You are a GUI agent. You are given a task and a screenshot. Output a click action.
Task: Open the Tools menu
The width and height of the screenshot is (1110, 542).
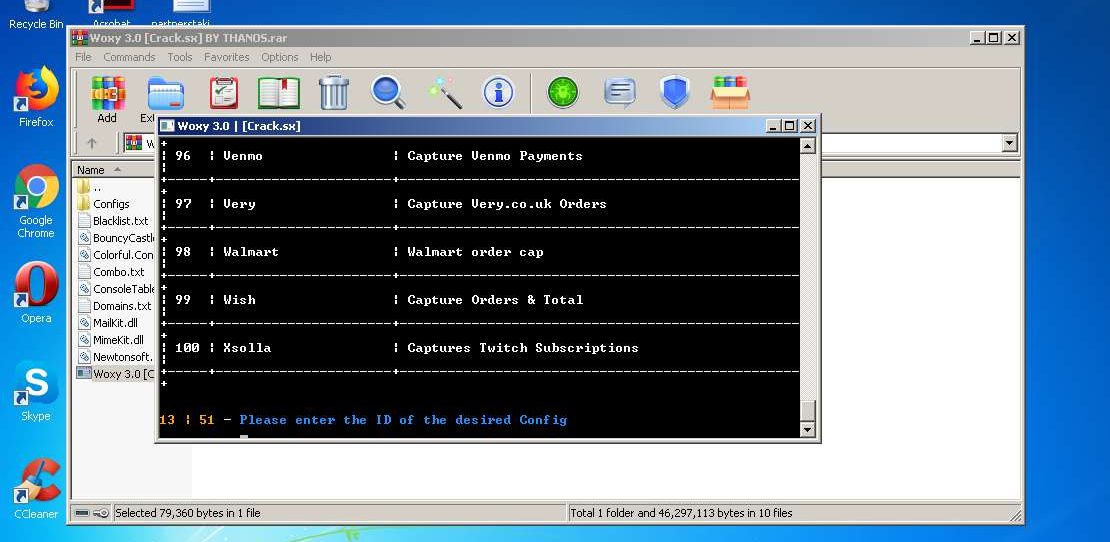click(180, 57)
